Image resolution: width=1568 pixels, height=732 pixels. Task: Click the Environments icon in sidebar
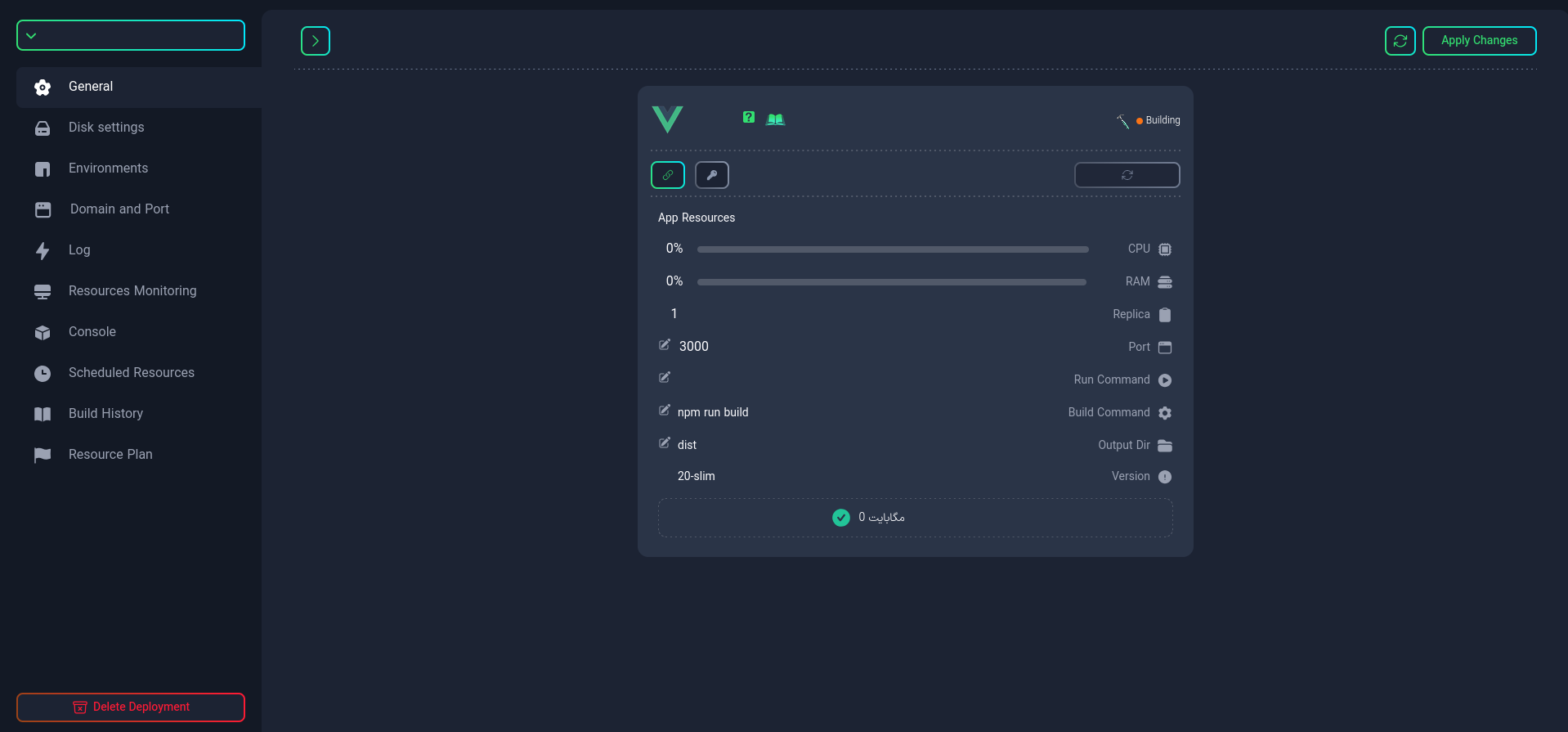point(43,169)
